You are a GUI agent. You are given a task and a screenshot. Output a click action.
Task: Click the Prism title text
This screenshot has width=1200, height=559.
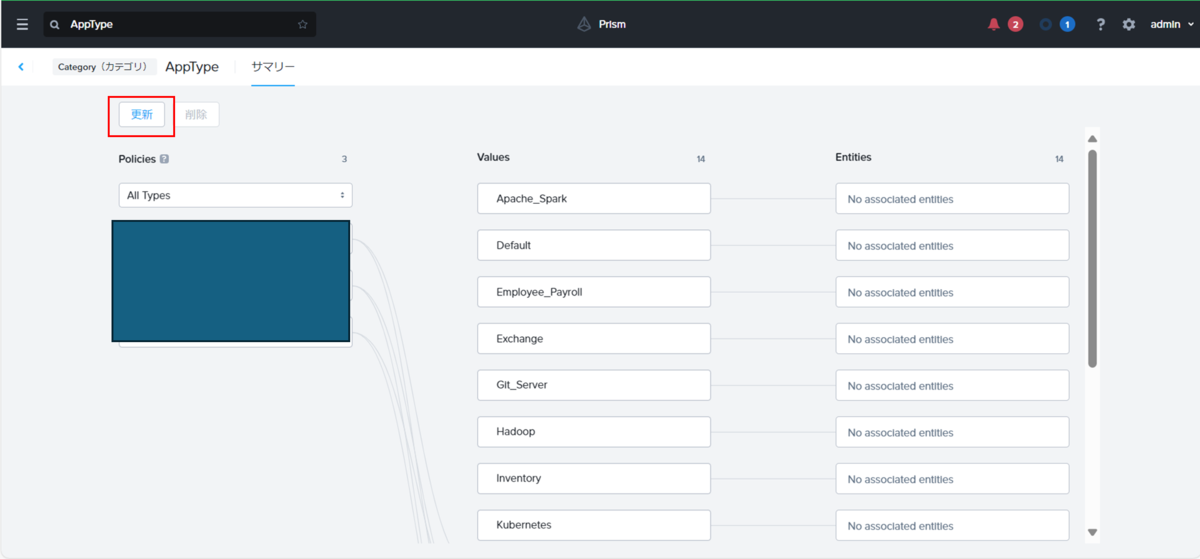pyautogui.click(x=613, y=24)
